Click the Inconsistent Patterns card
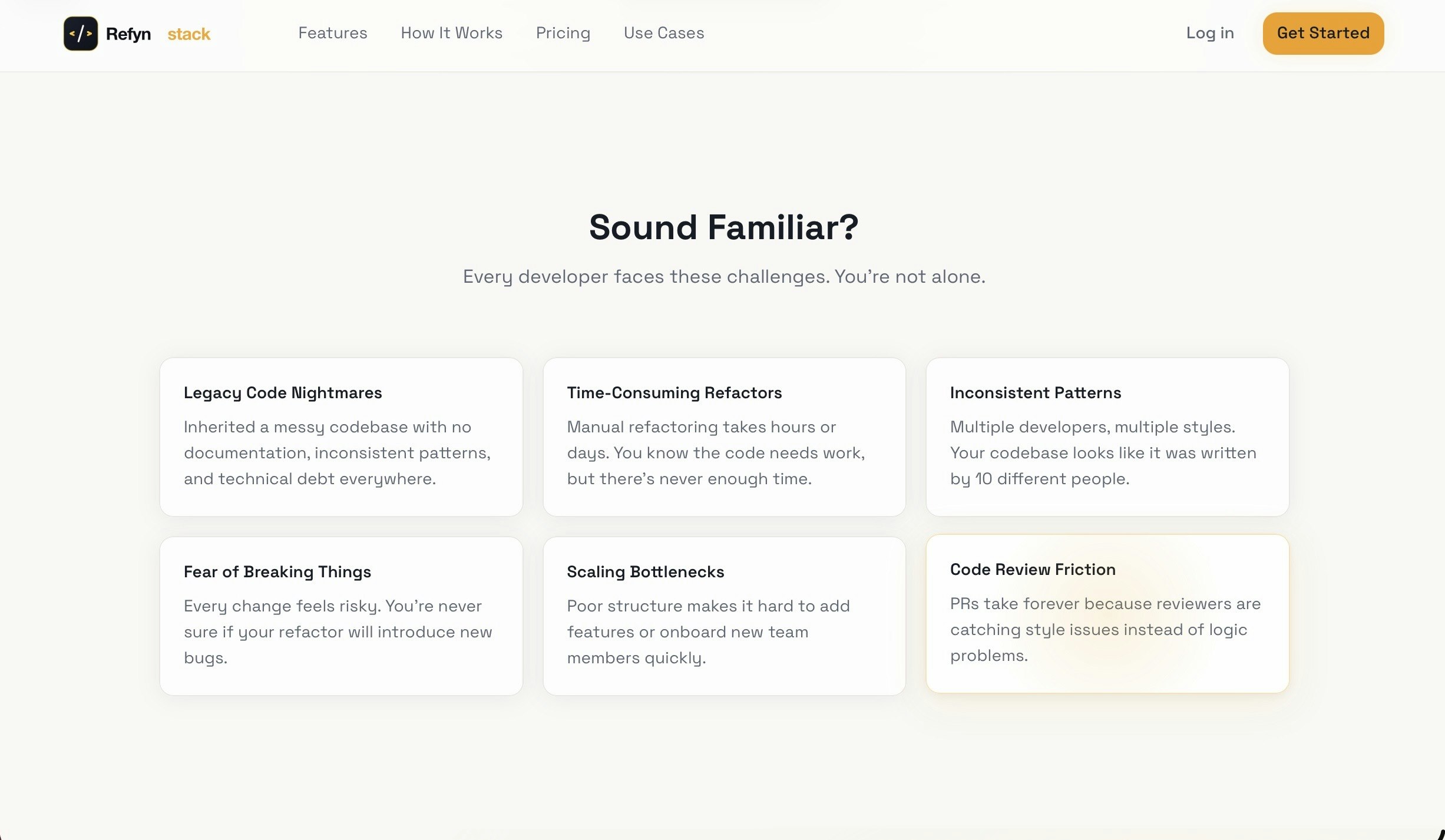 1107,437
